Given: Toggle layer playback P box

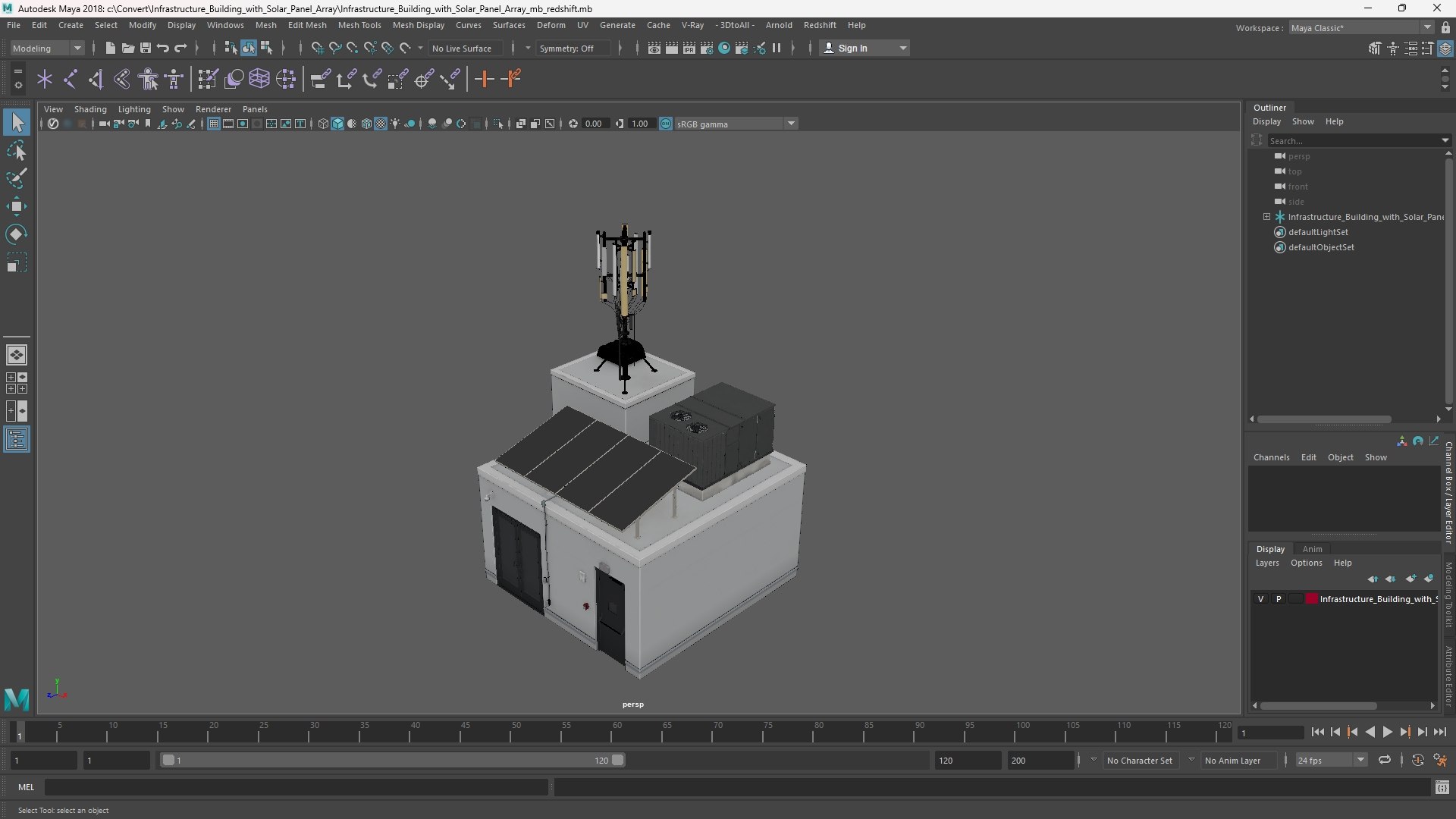Looking at the screenshot, I should point(1279,599).
